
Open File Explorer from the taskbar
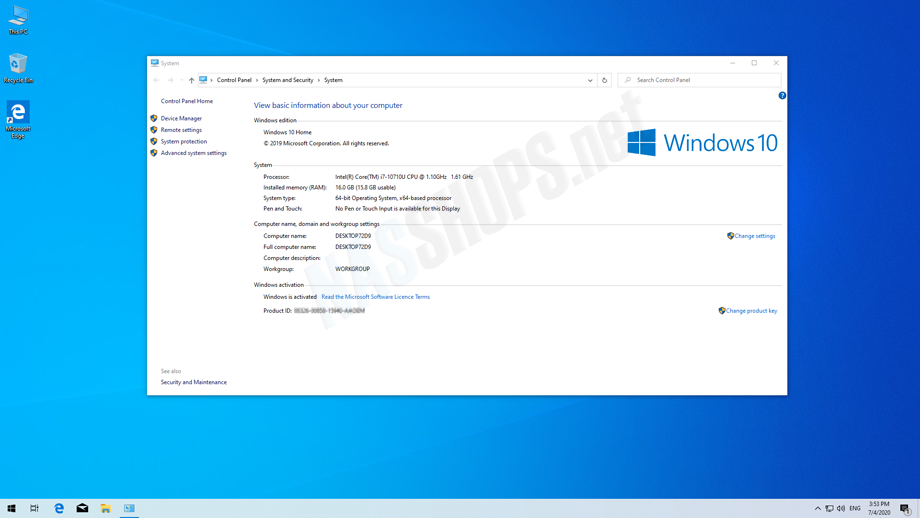click(106, 508)
